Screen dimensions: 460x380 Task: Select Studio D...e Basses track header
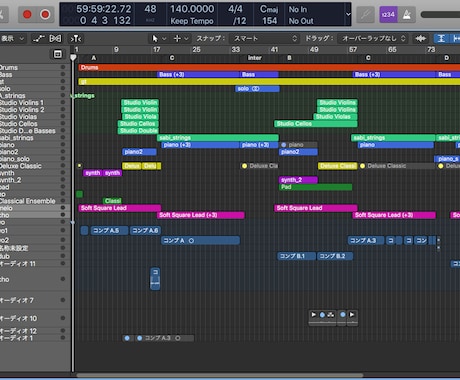35,131
